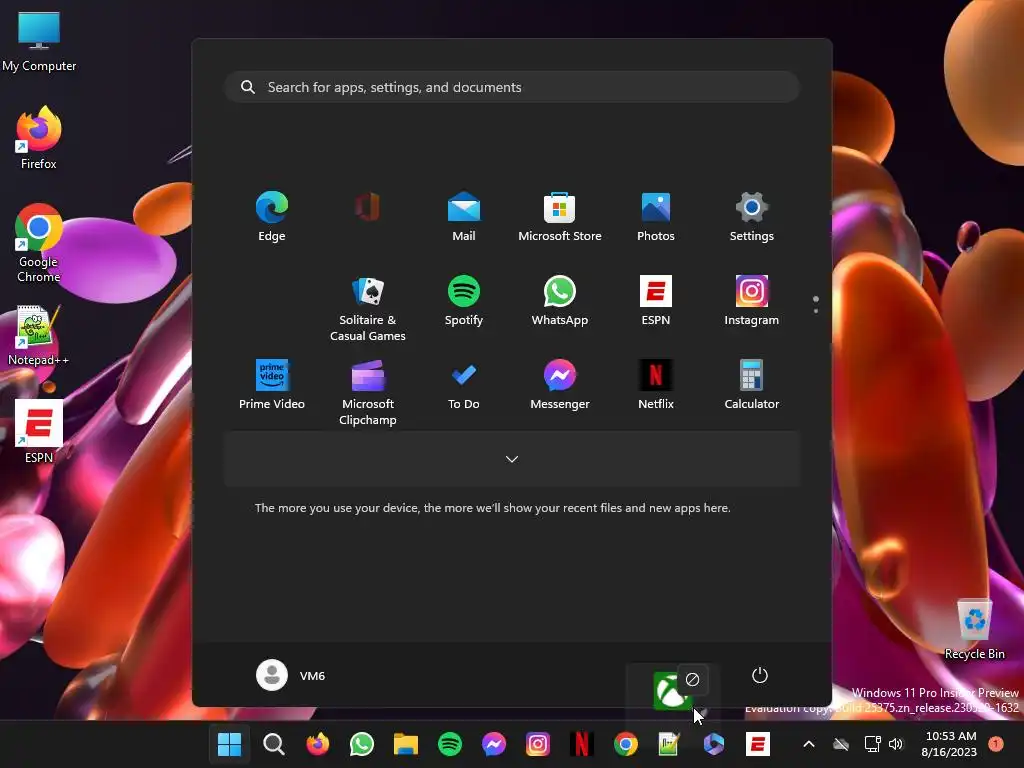Go to next pinned apps page dots
Viewport: 1024px width, 768px height.
[816, 305]
